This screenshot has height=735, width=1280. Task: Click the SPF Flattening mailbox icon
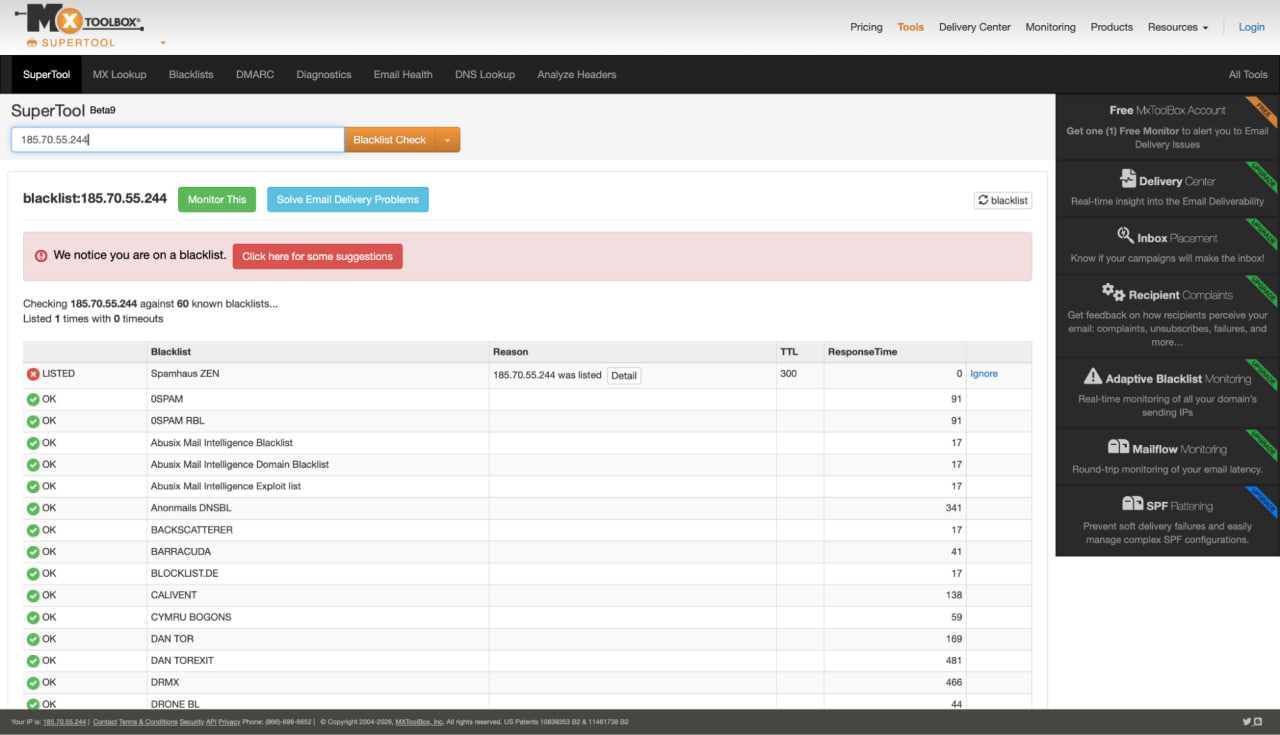[x=1132, y=504]
